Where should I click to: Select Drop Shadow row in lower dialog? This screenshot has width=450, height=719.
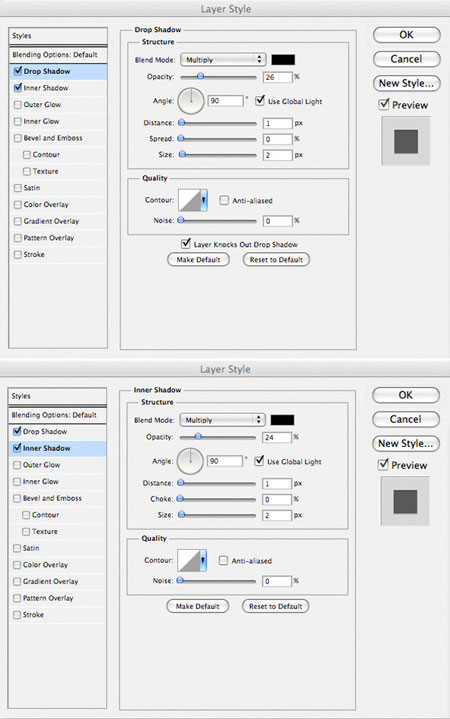tap(57, 431)
